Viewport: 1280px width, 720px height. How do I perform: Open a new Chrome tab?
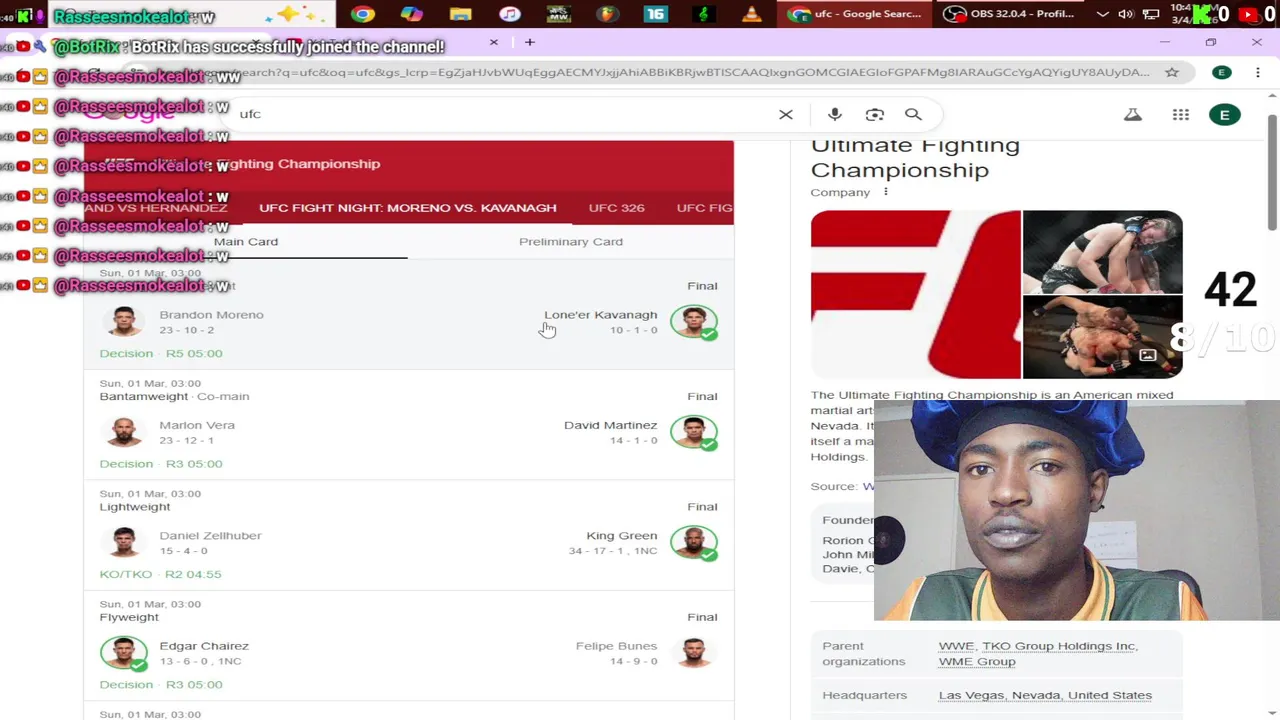pyautogui.click(x=530, y=42)
